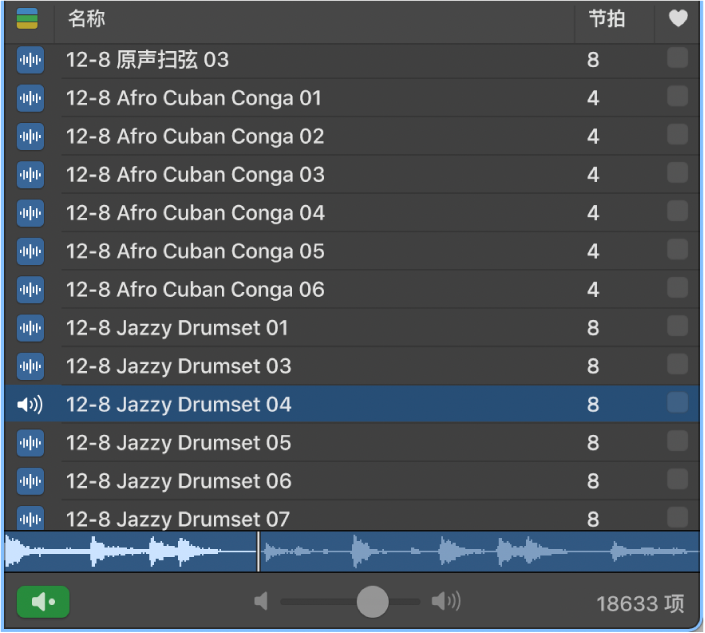Stop preview via speaker icon on Jazzy Drumset 04
Screen dimensions: 705x633
(x=30, y=404)
